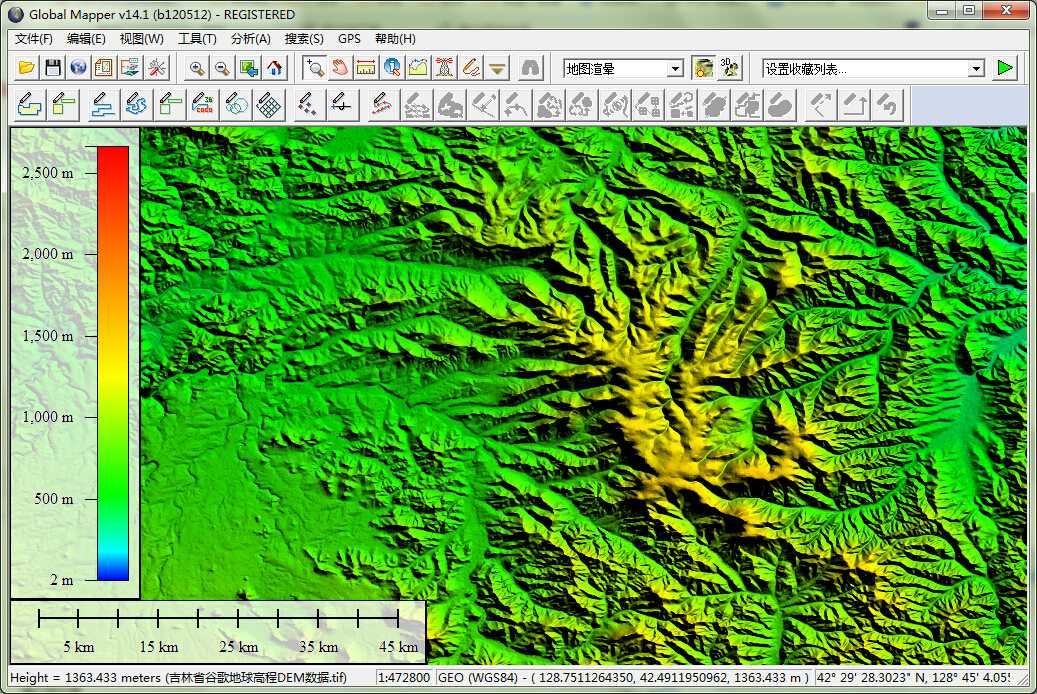Click the distance scale bar

218,619
